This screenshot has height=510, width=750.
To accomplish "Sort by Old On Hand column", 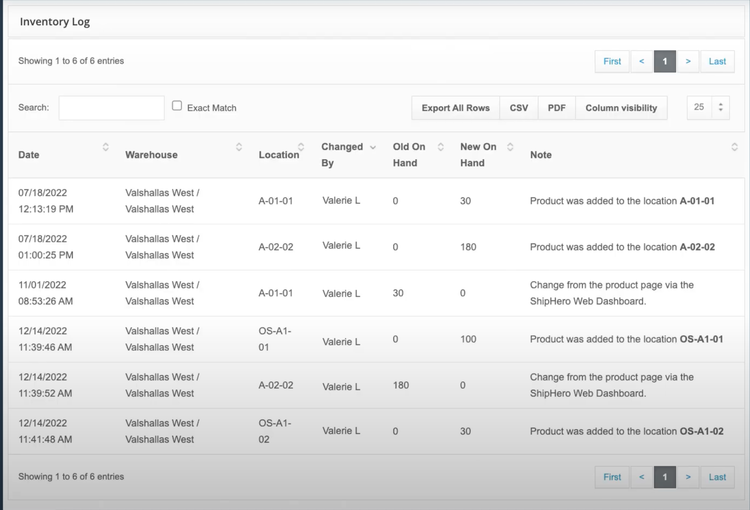I will (x=440, y=147).
